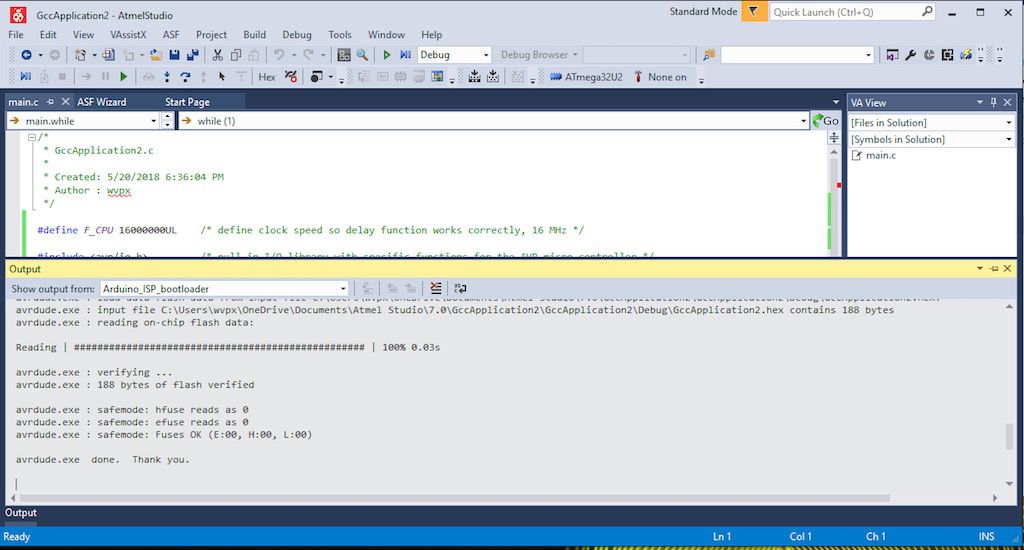The width and height of the screenshot is (1024, 550).
Task: Click the INS status bar indicator
Action: tap(986, 536)
